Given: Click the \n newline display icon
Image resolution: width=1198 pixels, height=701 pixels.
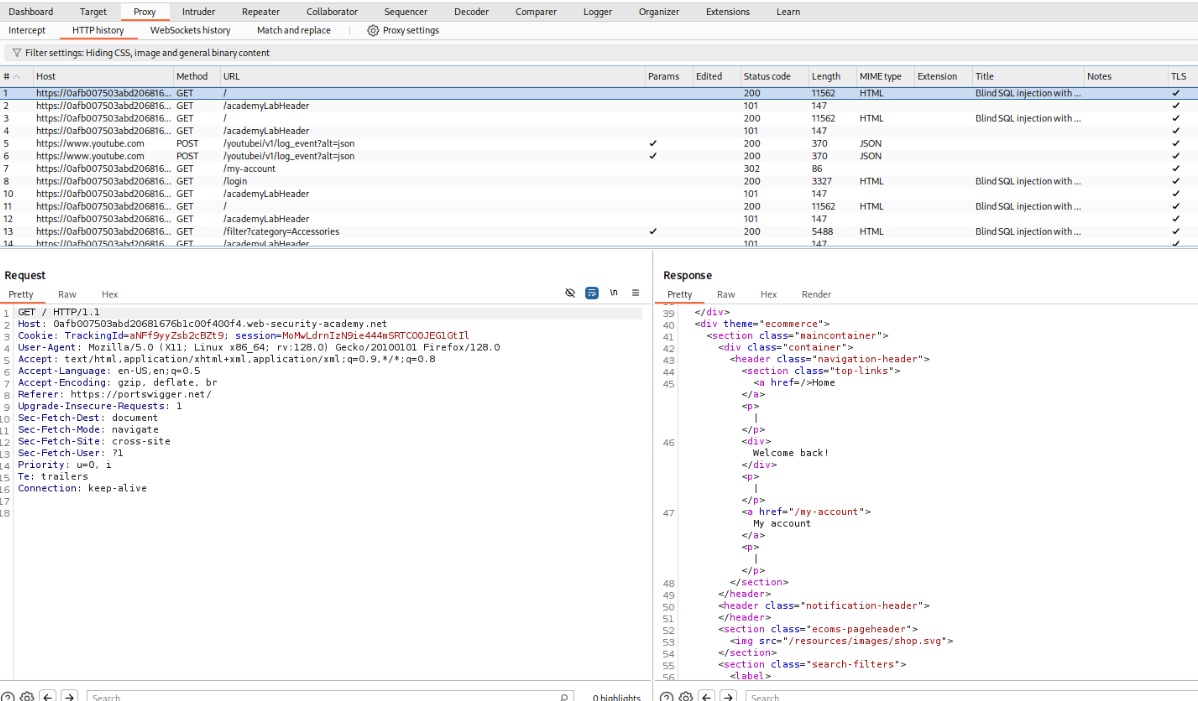Looking at the screenshot, I should [x=612, y=292].
